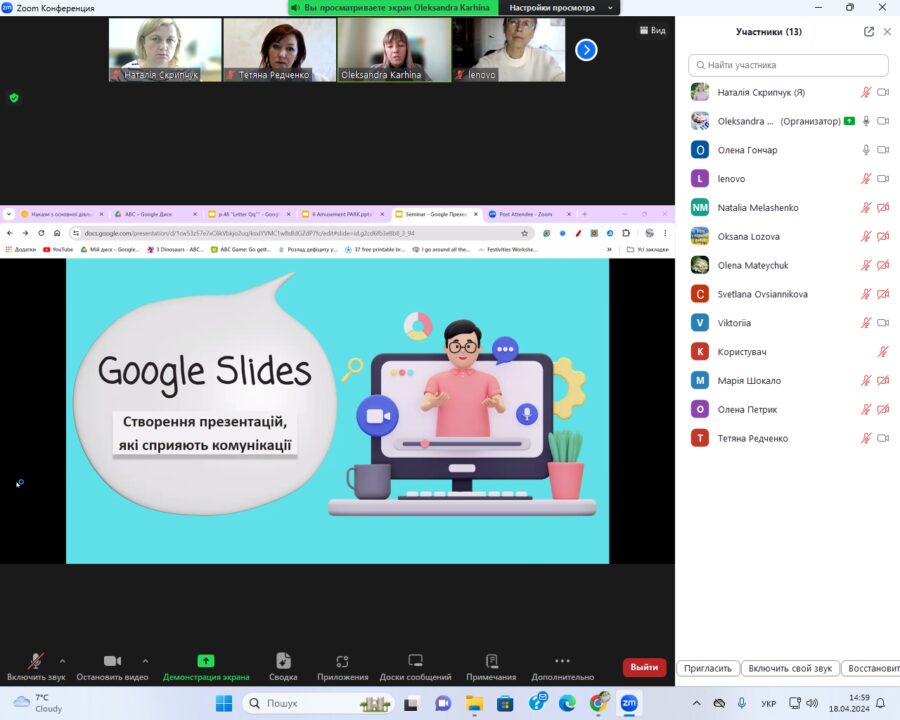Viewport: 900px width, 720px height.
Task: Open Приложения apps in Zoom toolbar
Action: [x=343, y=667]
